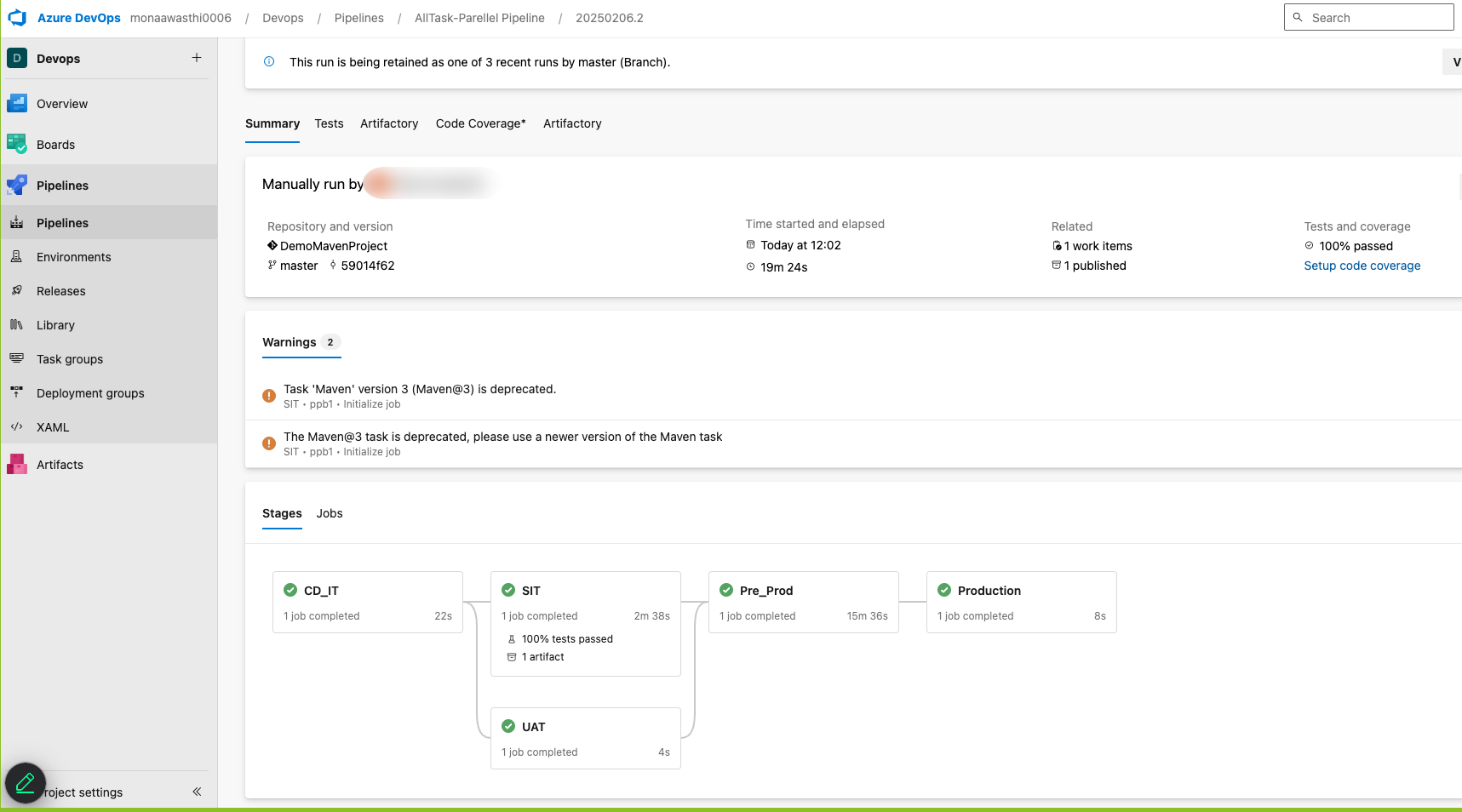
Task: Open the Production stage card
Action: coord(1022,602)
